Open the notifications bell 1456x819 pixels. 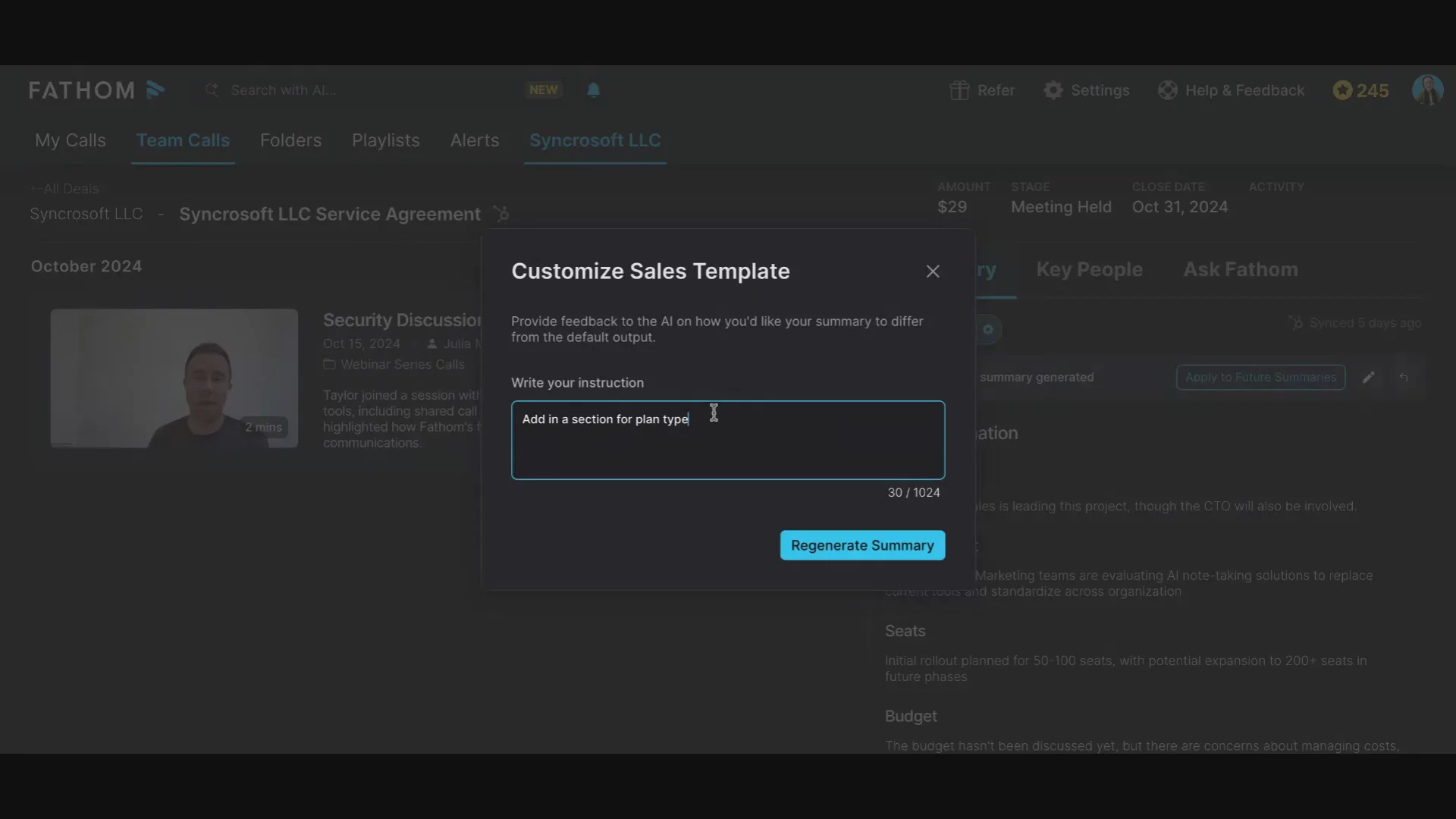tap(594, 90)
